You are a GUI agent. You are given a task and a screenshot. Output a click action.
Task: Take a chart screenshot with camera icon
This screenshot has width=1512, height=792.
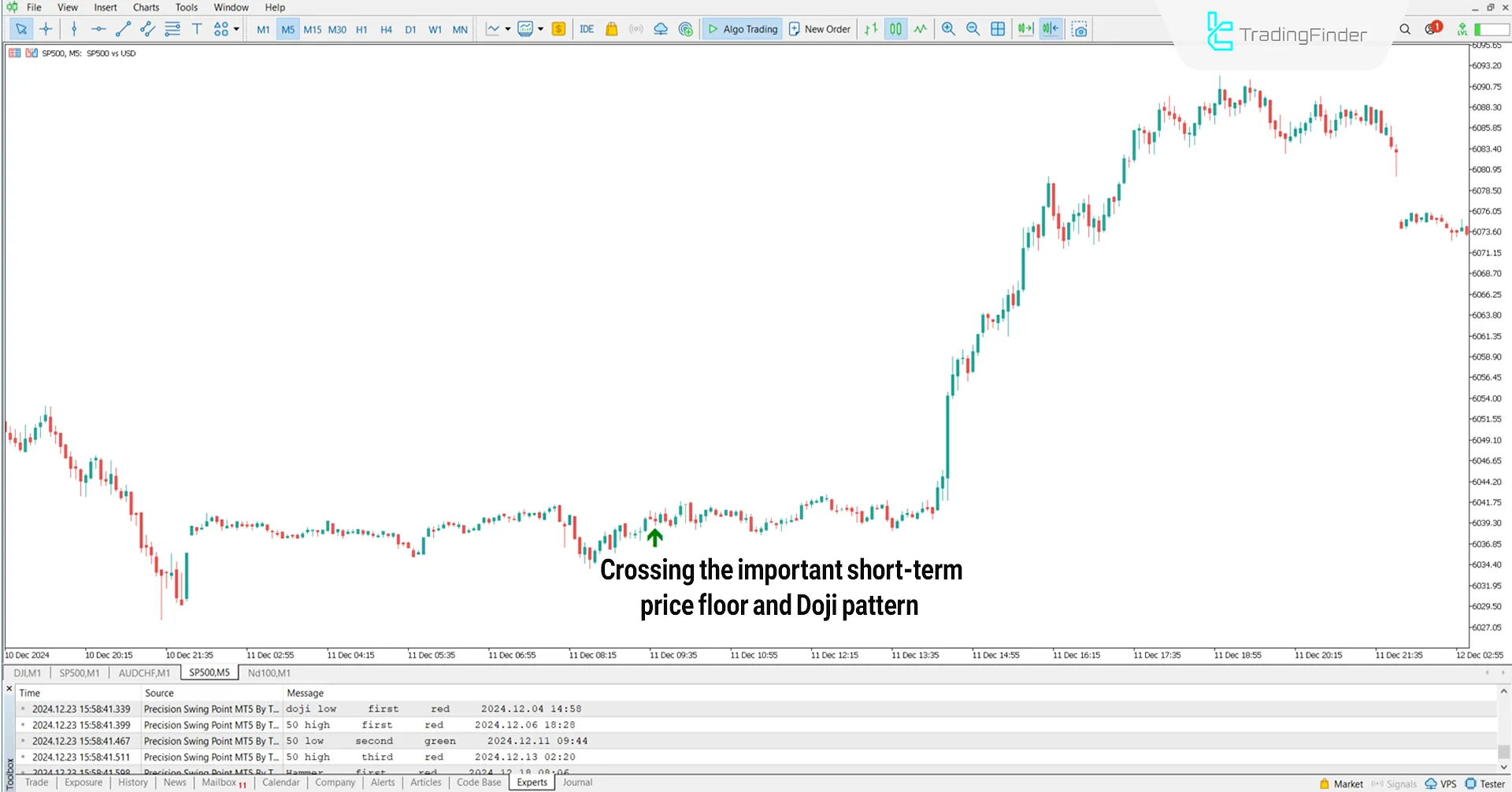(1080, 28)
